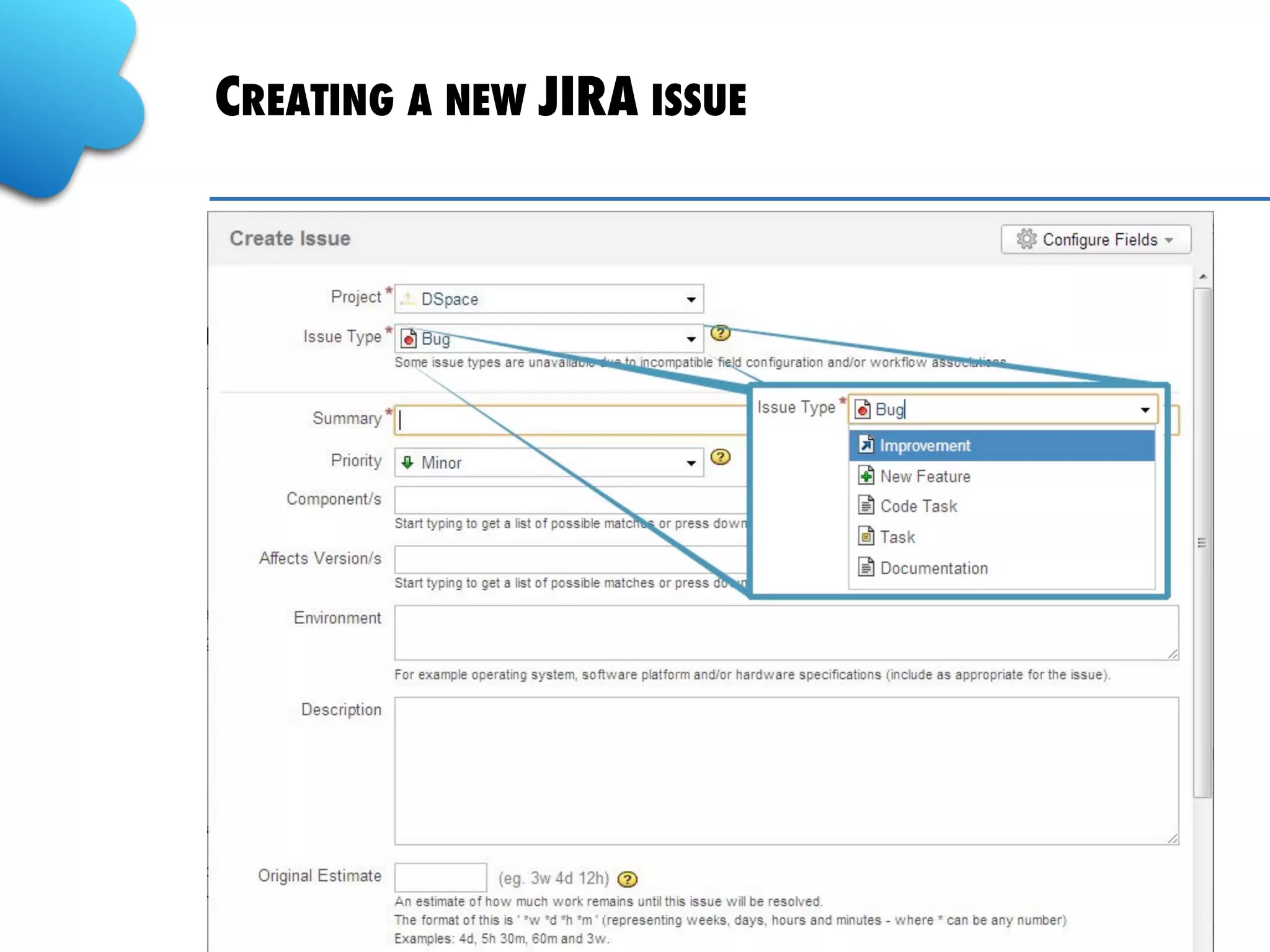Click the gear icon in Configure Fields
Viewport: 1270px width, 952px height.
pos(1026,239)
